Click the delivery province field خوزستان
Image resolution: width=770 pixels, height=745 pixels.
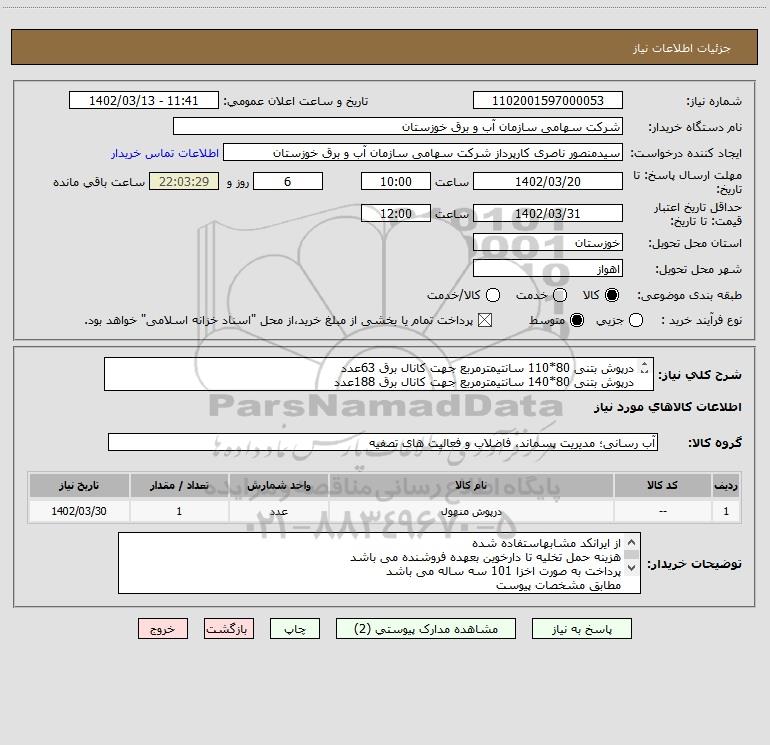(548, 243)
